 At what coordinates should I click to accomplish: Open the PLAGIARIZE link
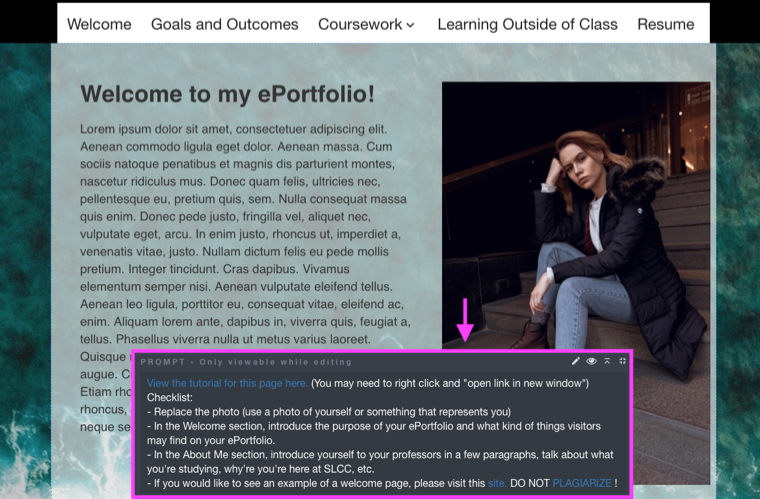(x=582, y=483)
